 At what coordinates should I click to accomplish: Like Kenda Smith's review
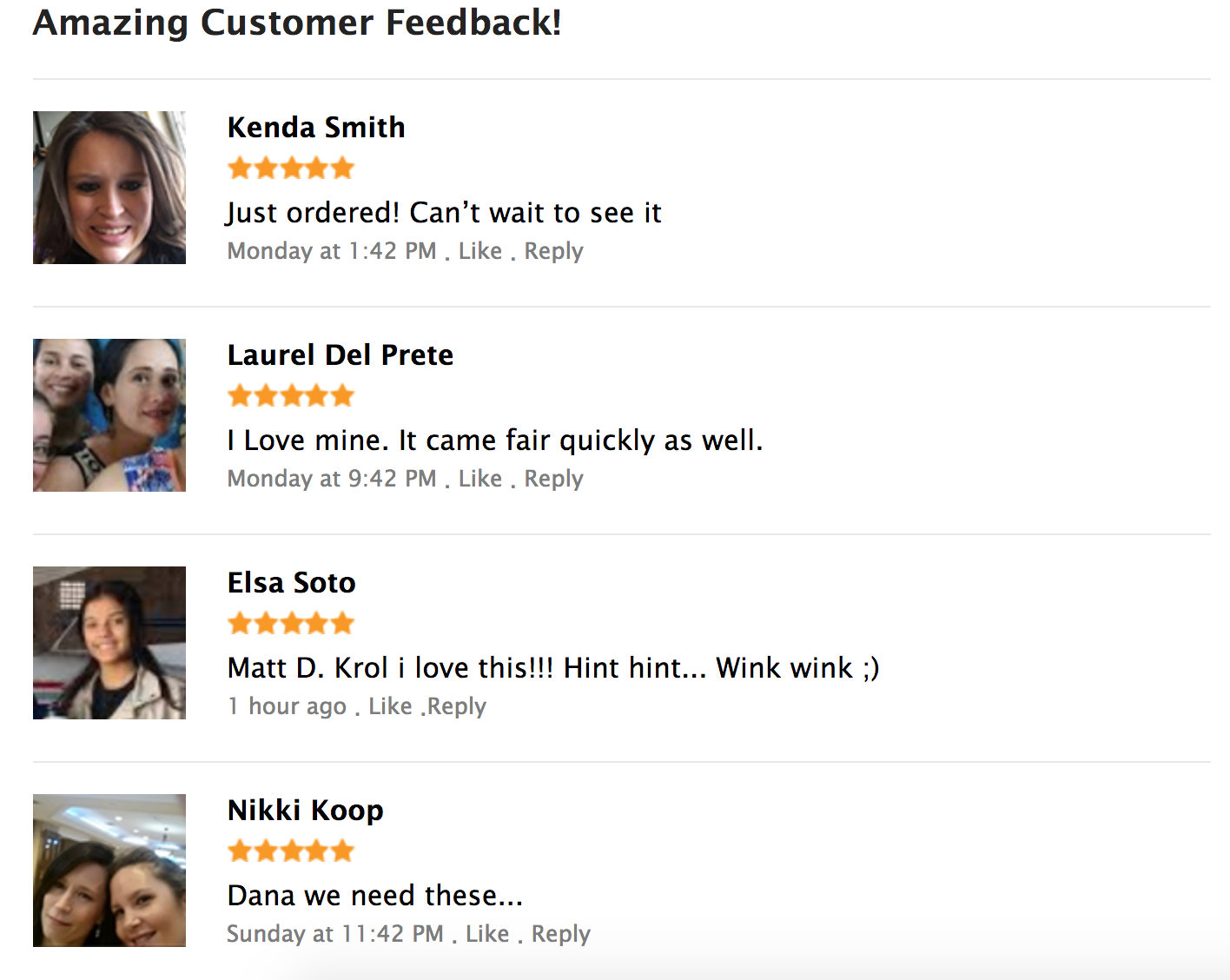tap(480, 251)
